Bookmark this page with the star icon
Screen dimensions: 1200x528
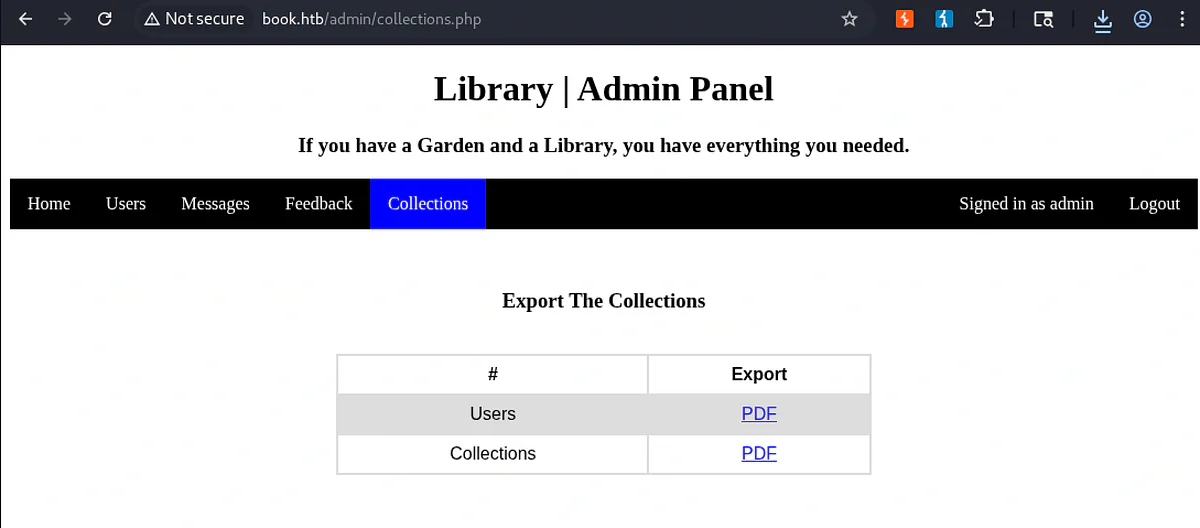[x=850, y=19]
